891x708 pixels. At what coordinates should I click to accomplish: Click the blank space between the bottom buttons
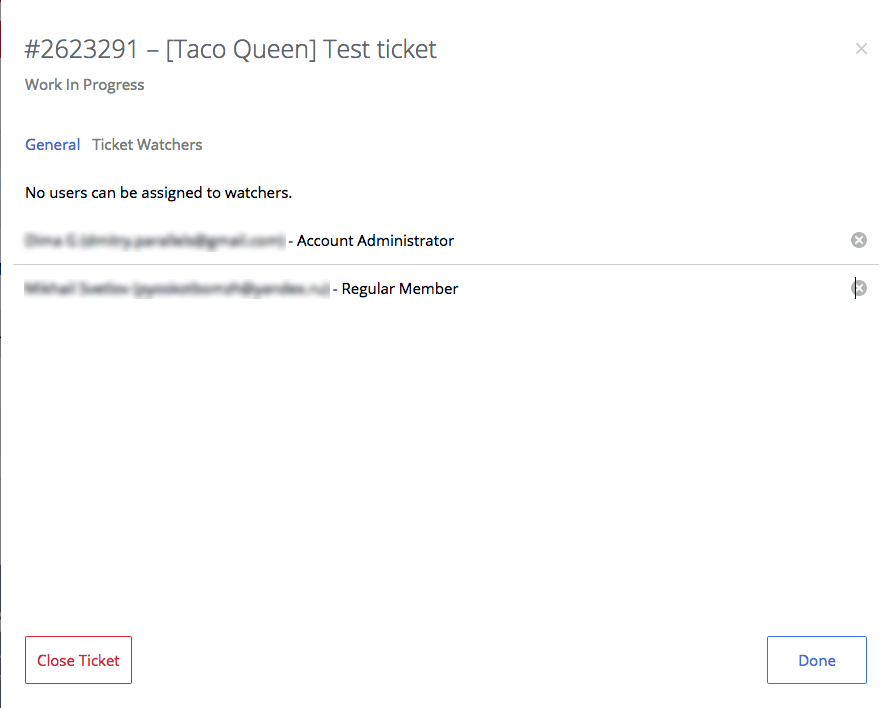(x=450, y=660)
